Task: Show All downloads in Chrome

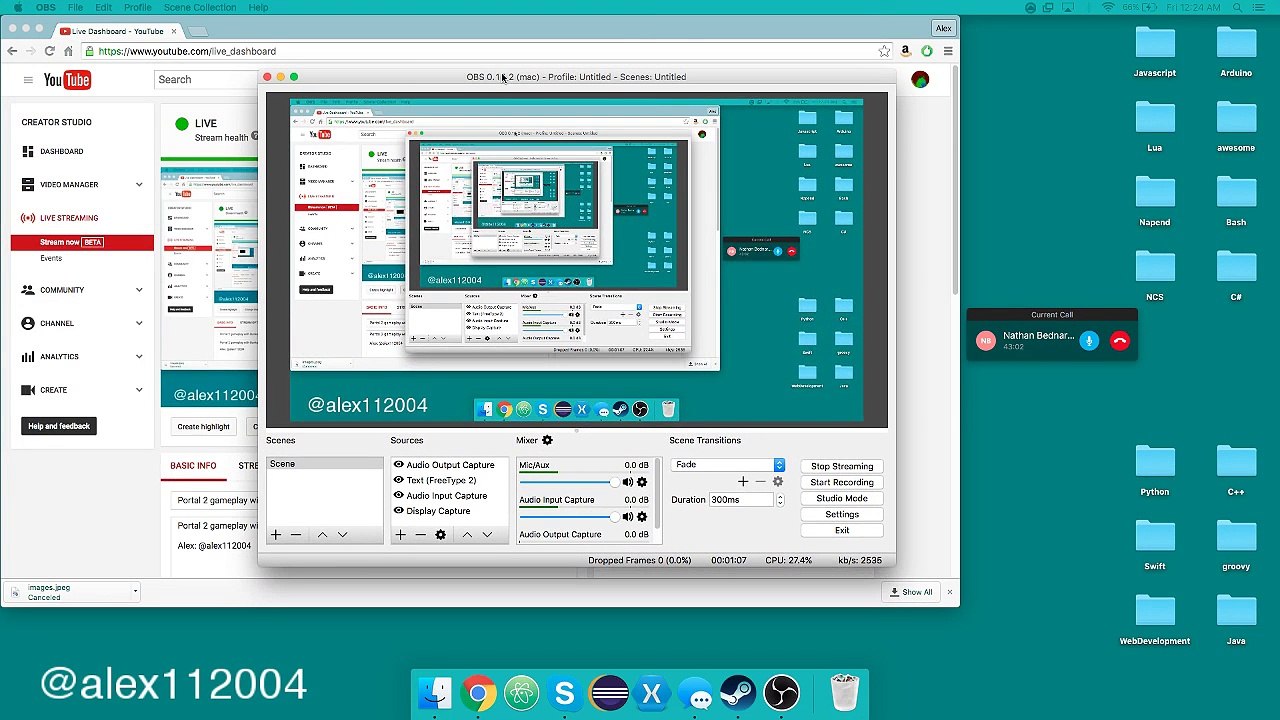Action: (912, 592)
